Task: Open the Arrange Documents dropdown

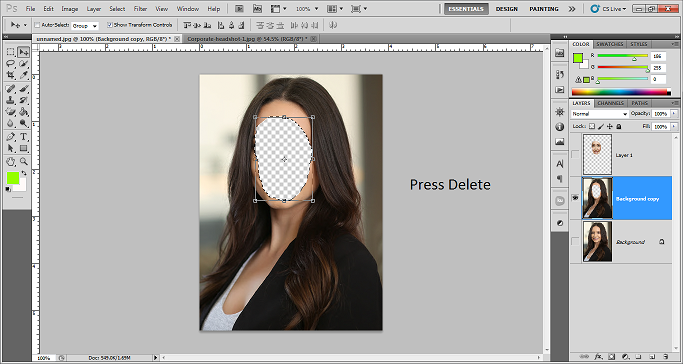Action: 335,9
